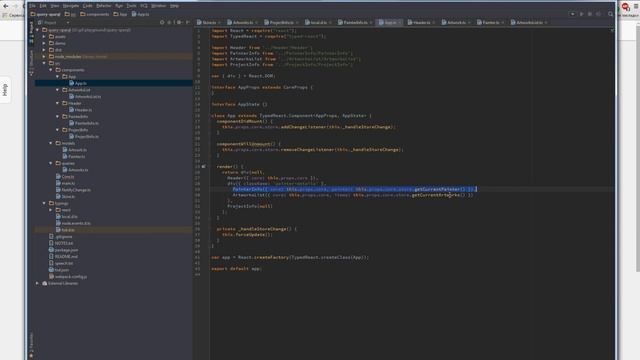Open the Edit menu
Image resolution: width=640 pixels, height=360 pixels.
(43, 6)
